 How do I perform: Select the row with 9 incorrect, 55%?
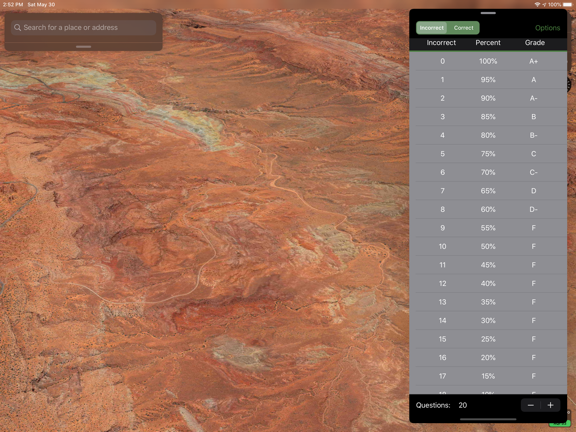click(x=488, y=228)
